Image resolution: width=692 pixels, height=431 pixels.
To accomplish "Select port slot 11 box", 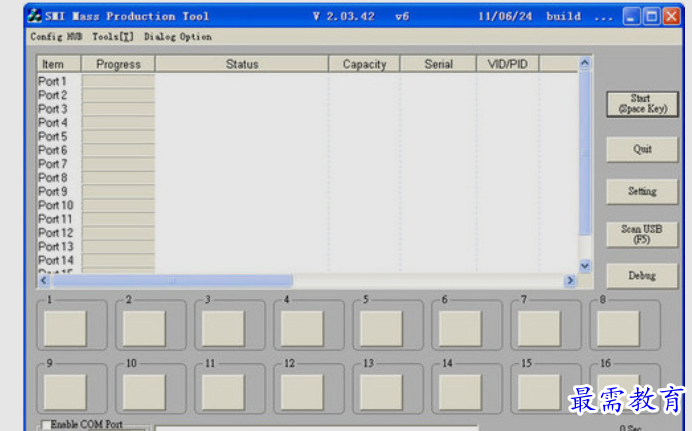I will (x=223, y=392).
